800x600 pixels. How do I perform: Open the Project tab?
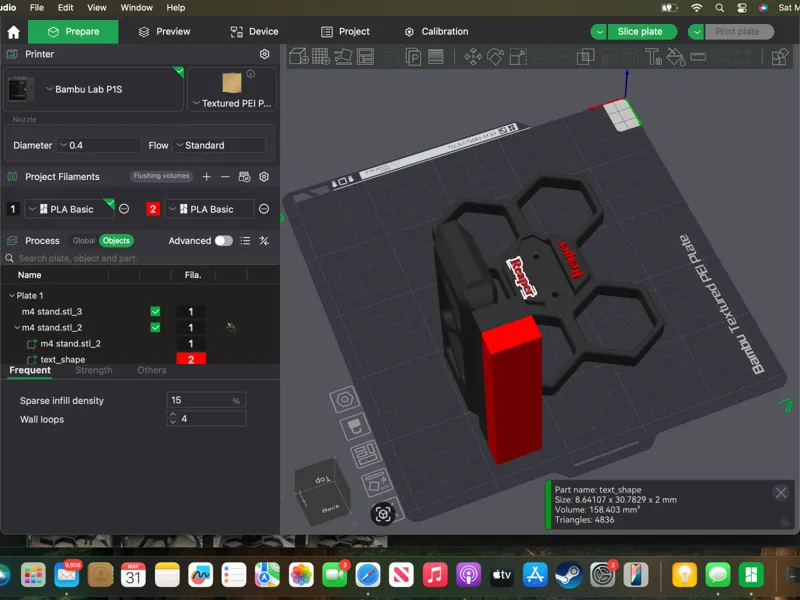click(x=345, y=32)
